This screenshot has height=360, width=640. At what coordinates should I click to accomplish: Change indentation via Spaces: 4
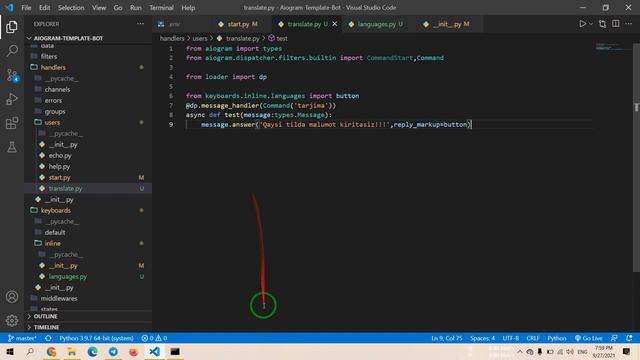click(x=482, y=338)
